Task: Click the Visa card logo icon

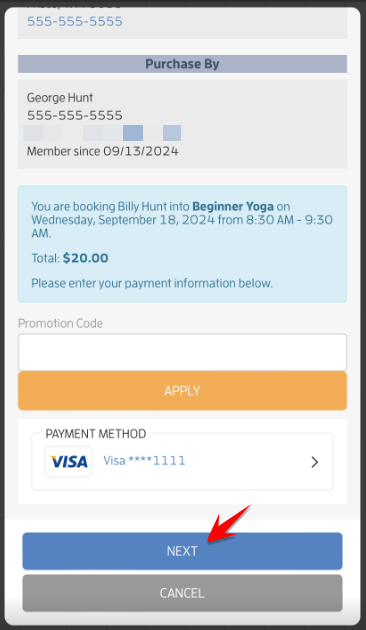Action: click(x=68, y=461)
